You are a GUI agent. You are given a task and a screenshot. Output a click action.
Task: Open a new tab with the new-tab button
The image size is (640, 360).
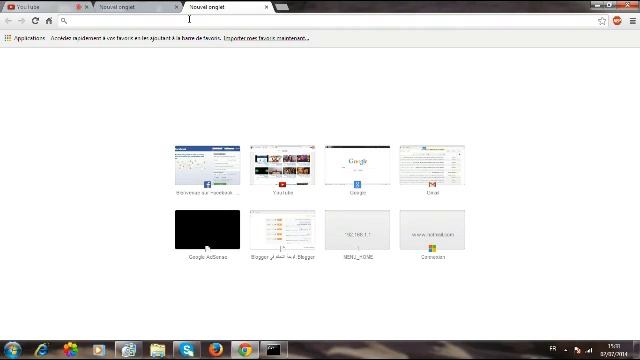pyautogui.click(x=282, y=7)
